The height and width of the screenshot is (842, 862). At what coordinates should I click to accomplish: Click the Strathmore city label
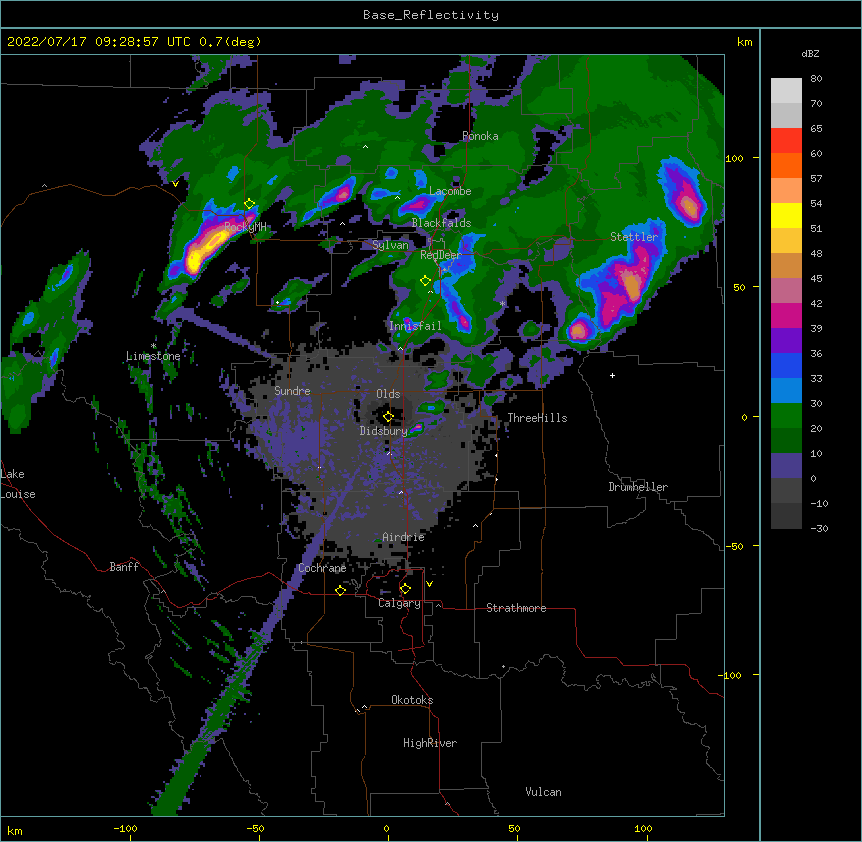(x=516, y=608)
